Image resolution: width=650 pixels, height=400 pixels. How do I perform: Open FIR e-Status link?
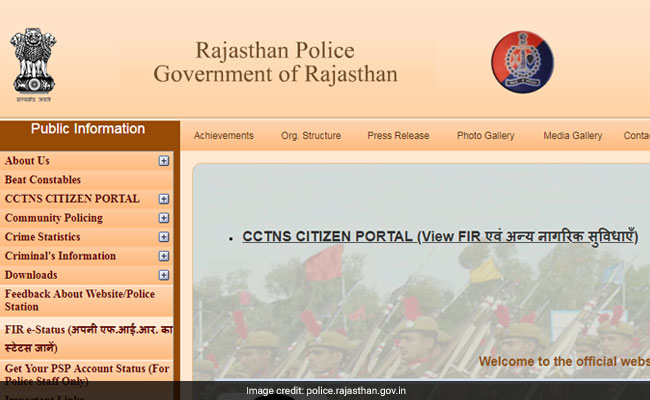click(x=89, y=339)
